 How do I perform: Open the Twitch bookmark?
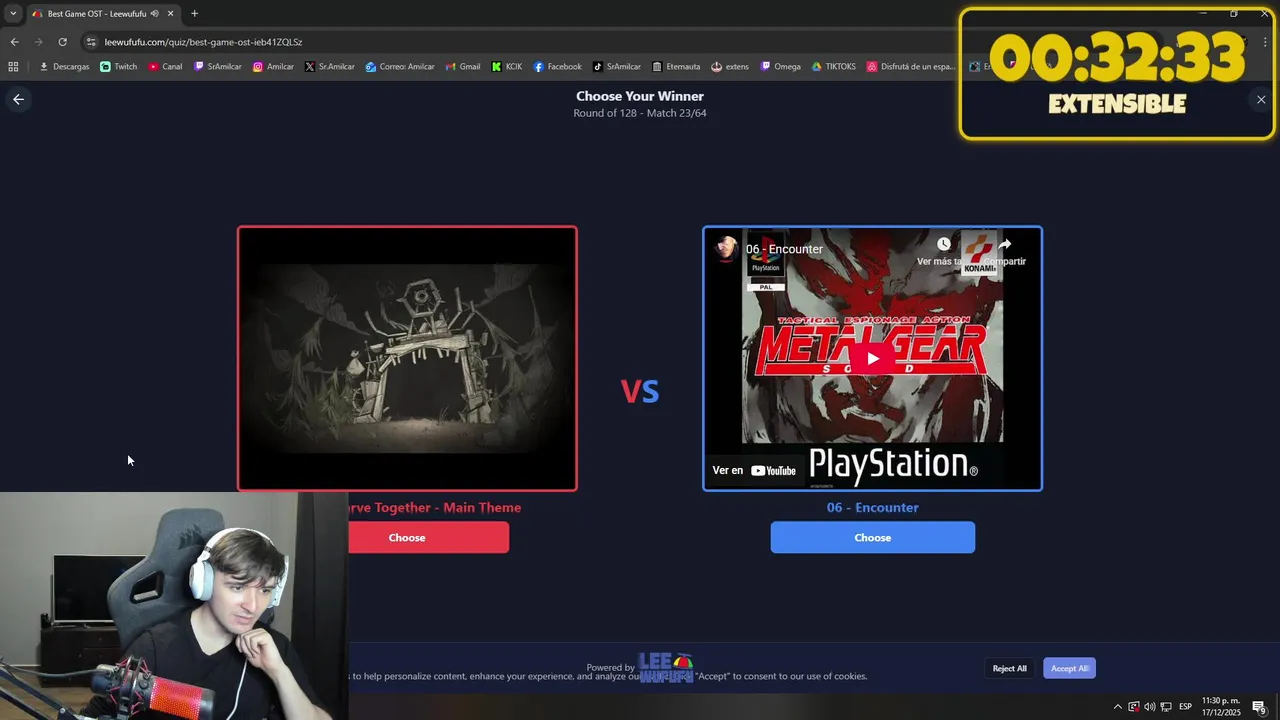(119, 67)
